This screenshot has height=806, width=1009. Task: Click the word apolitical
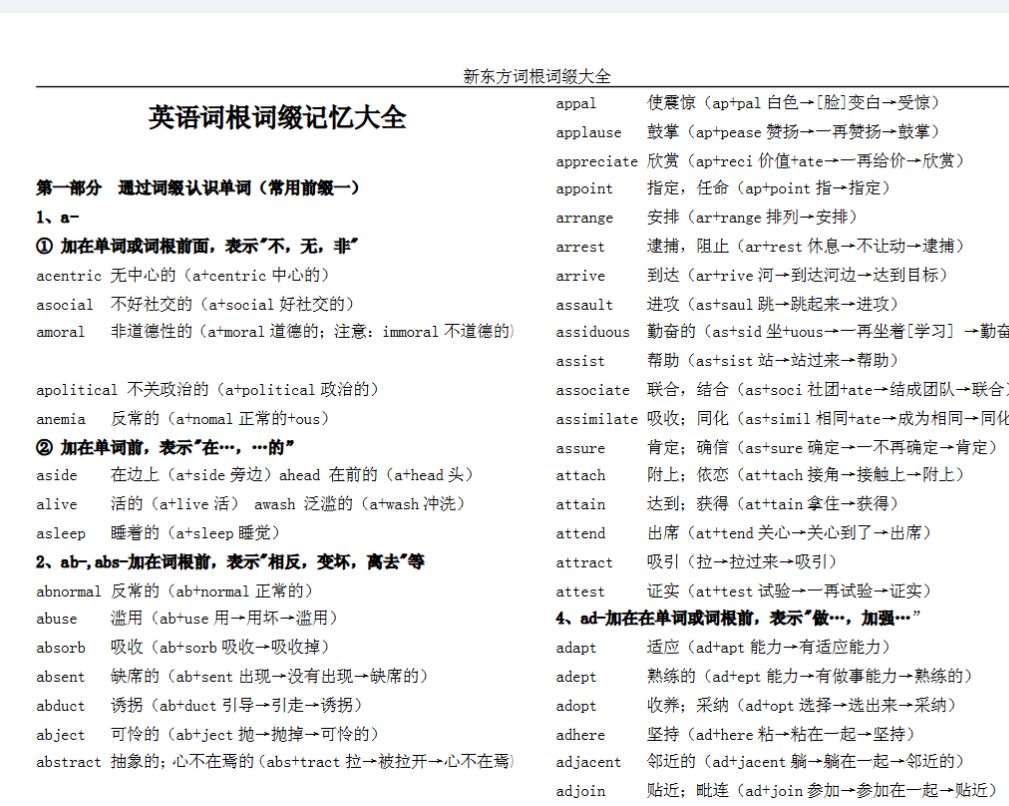pyautogui.click(x=77, y=390)
